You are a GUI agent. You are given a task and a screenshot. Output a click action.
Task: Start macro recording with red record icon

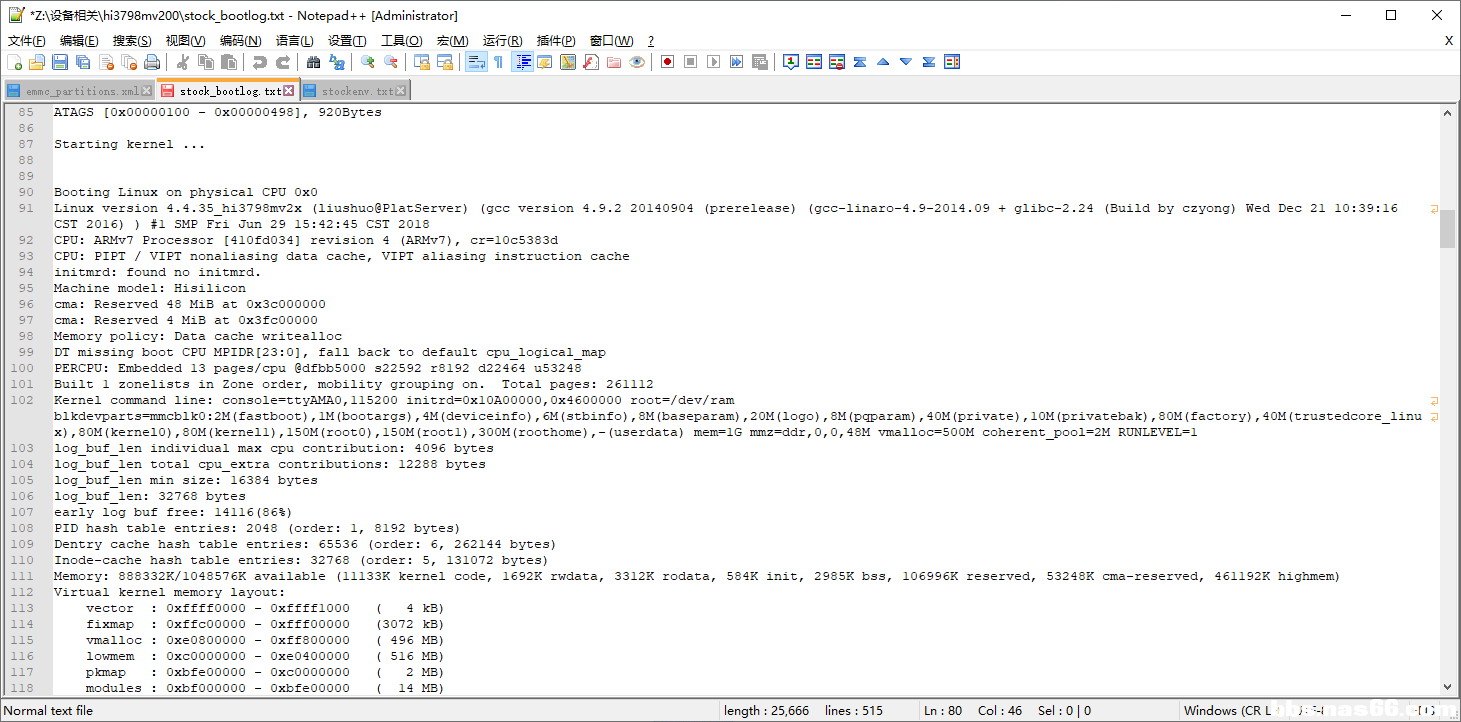(x=667, y=62)
